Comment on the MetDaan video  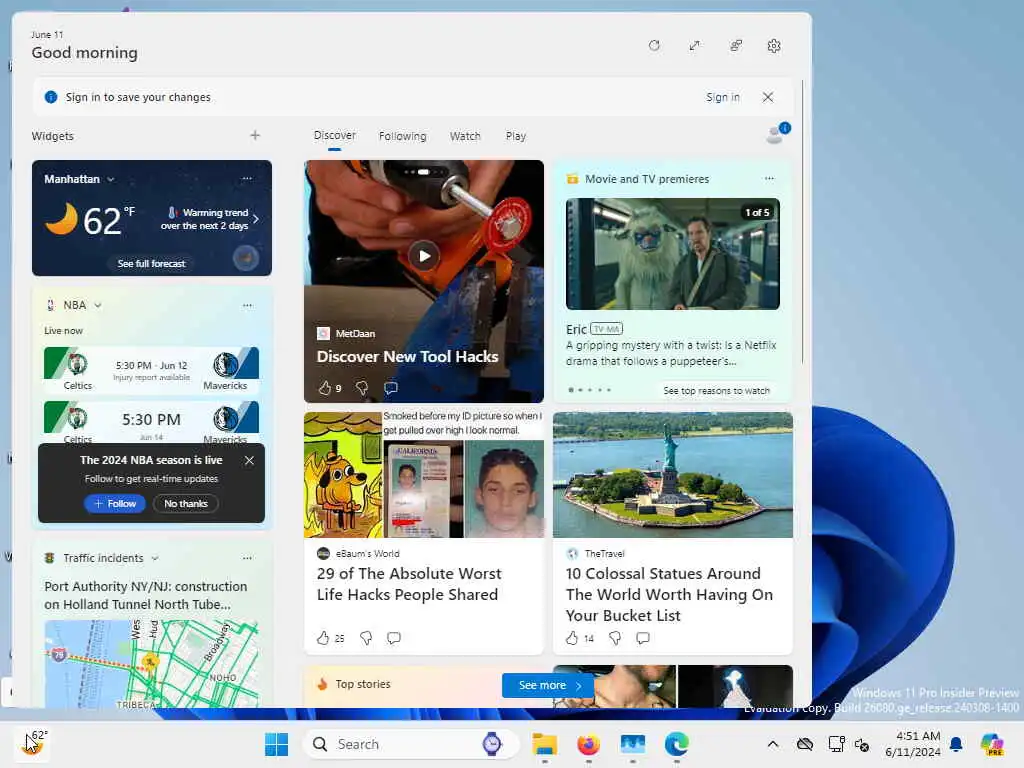pyautogui.click(x=391, y=388)
